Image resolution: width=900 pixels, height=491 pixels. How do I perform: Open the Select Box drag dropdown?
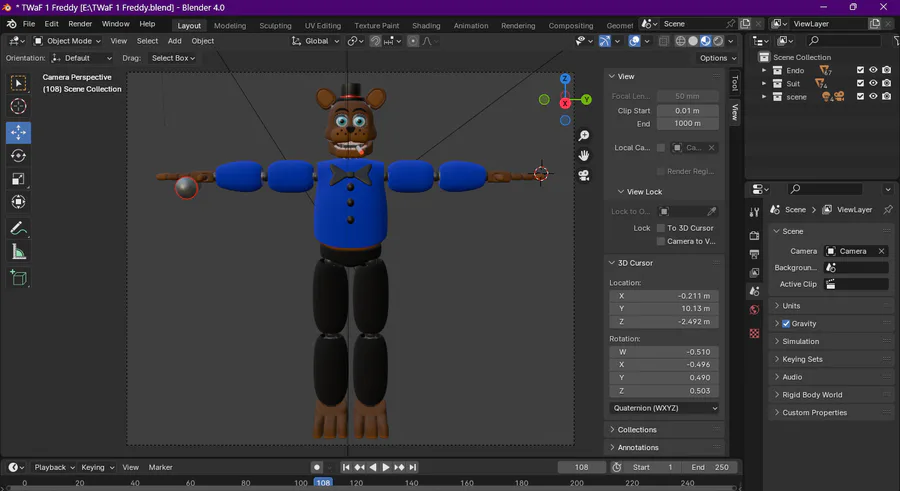pyautogui.click(x=173, y=58)
